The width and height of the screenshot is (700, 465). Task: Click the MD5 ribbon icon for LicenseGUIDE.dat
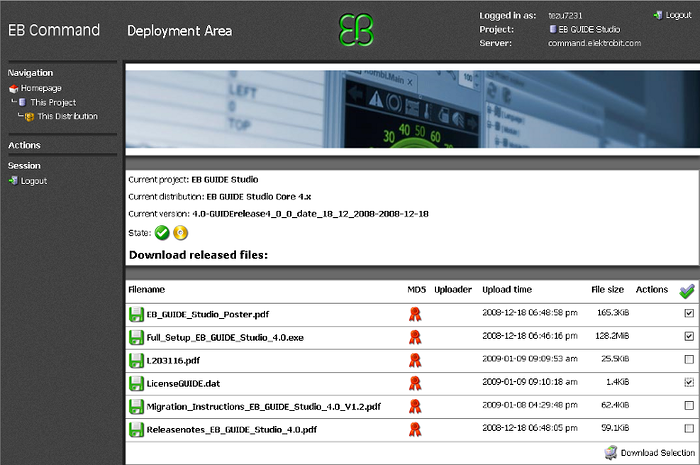tap(414, 383)
